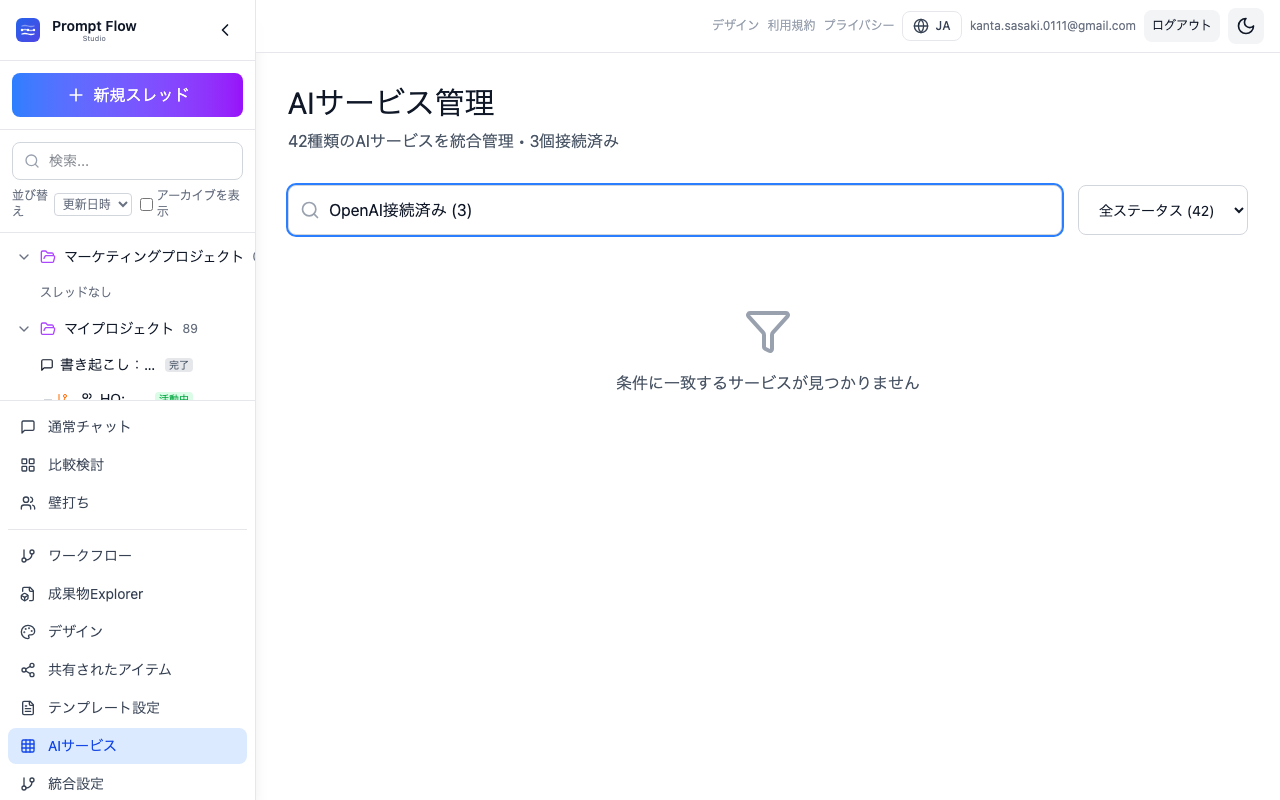Click the マイプロジェクト folder name
Viewport: 1280px width, 800px height.
[119, 329]
